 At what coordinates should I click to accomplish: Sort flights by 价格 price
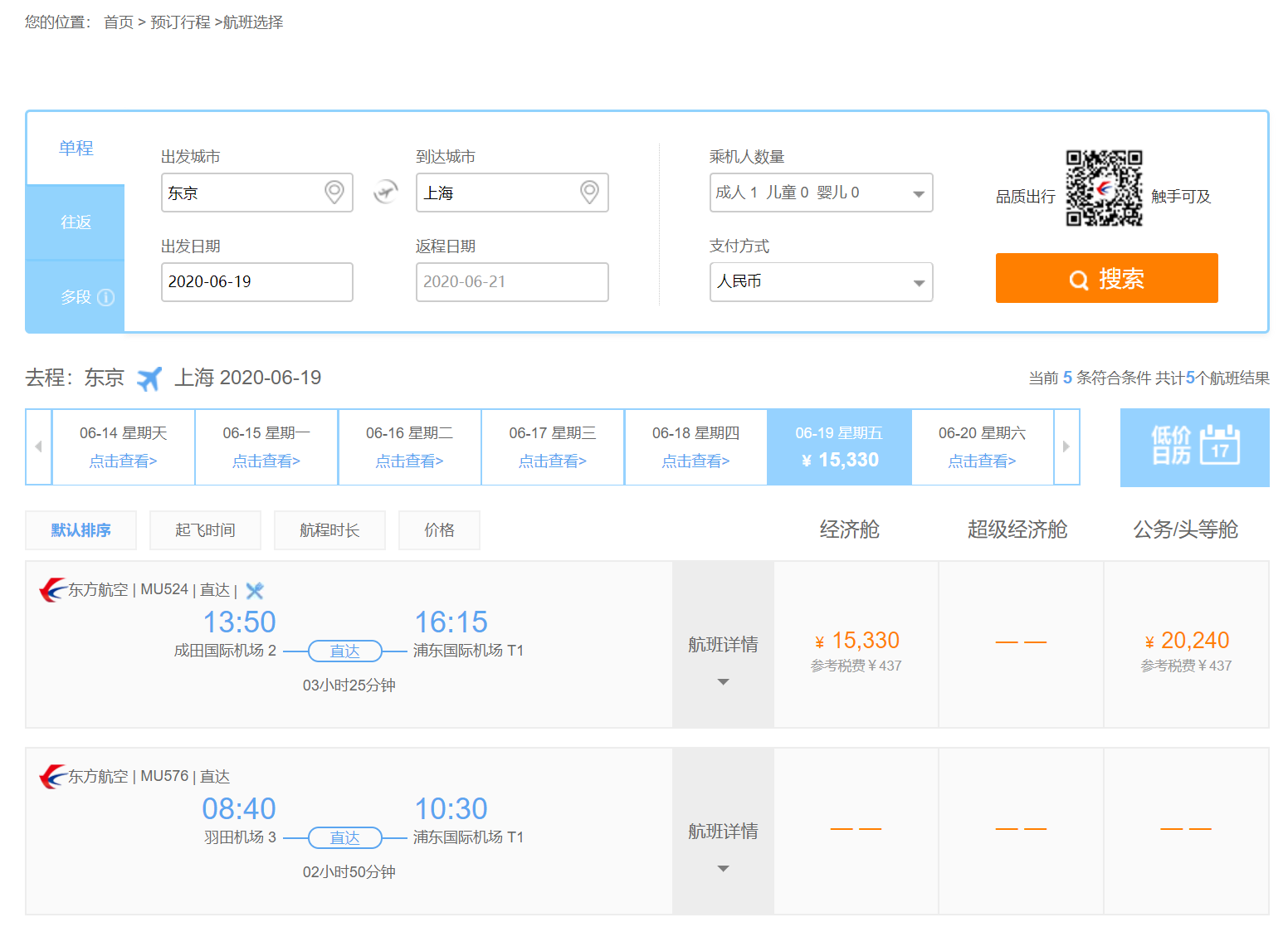[439, 530]
